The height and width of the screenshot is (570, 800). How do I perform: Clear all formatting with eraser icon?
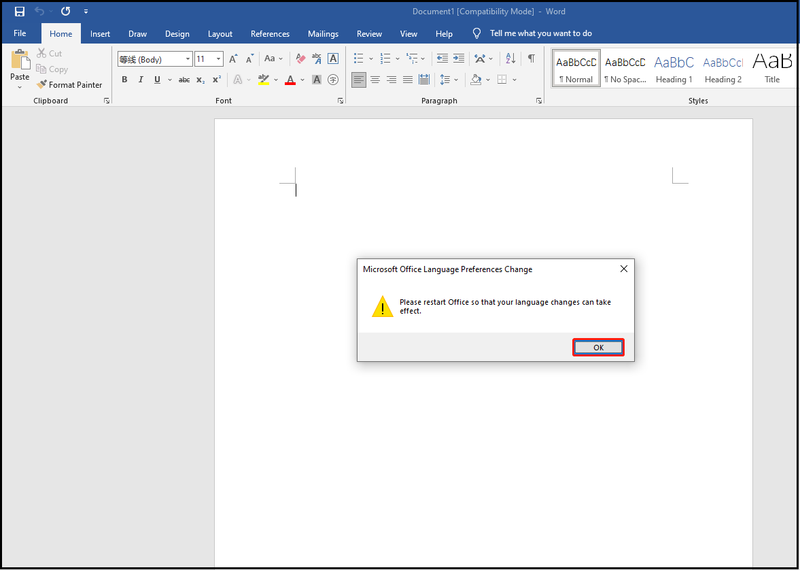[301, 59]
